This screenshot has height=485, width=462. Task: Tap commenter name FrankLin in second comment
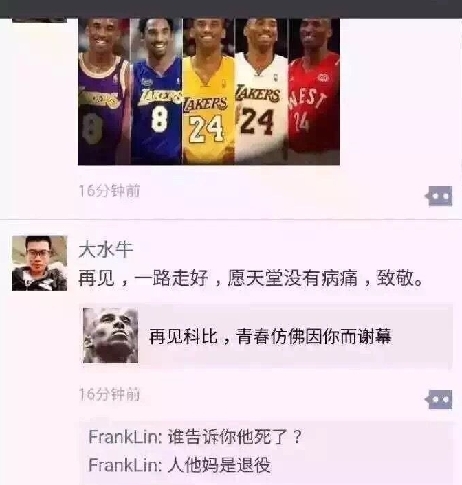[125, 465]
